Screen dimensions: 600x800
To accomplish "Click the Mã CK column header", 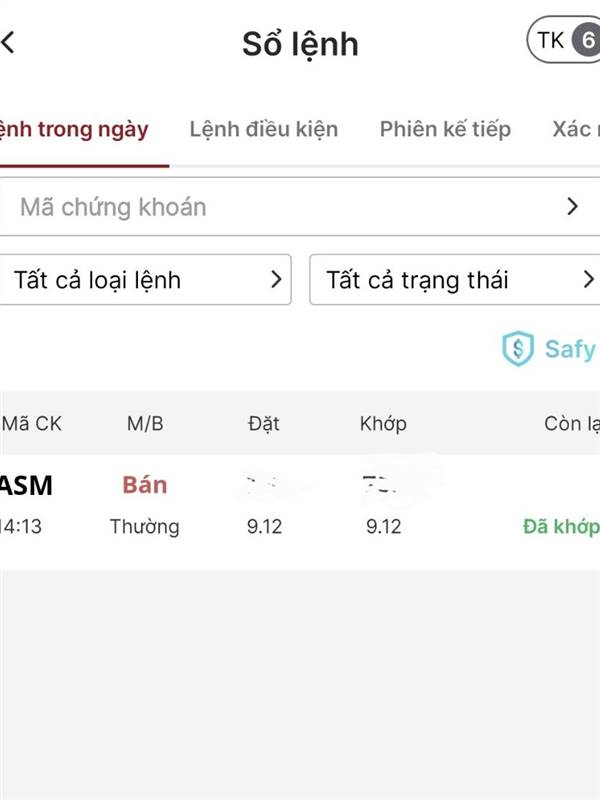I will (32, 424).
